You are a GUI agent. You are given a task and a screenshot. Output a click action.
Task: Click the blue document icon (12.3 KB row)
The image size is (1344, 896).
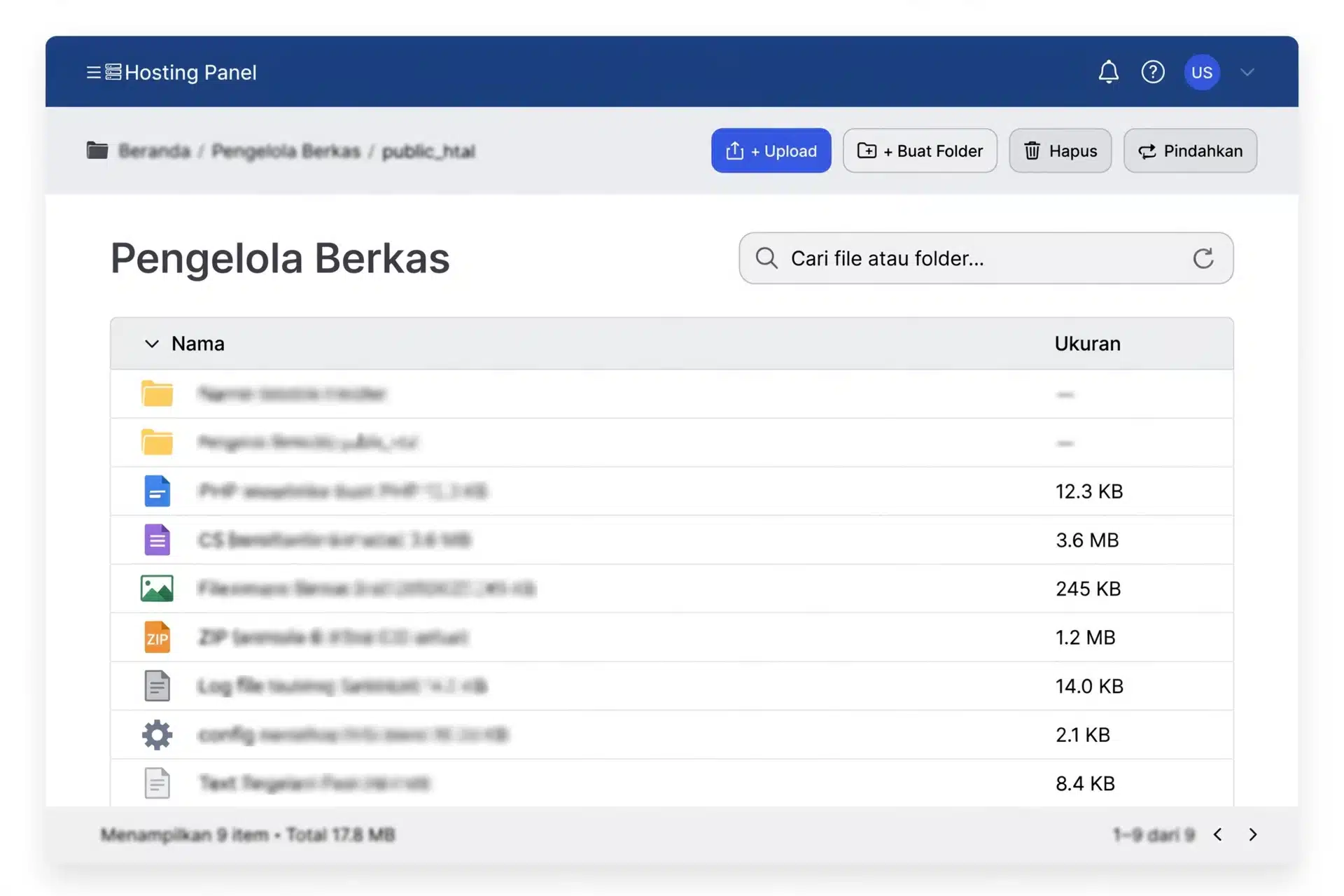pyautogui.click(x=157, y=491)
